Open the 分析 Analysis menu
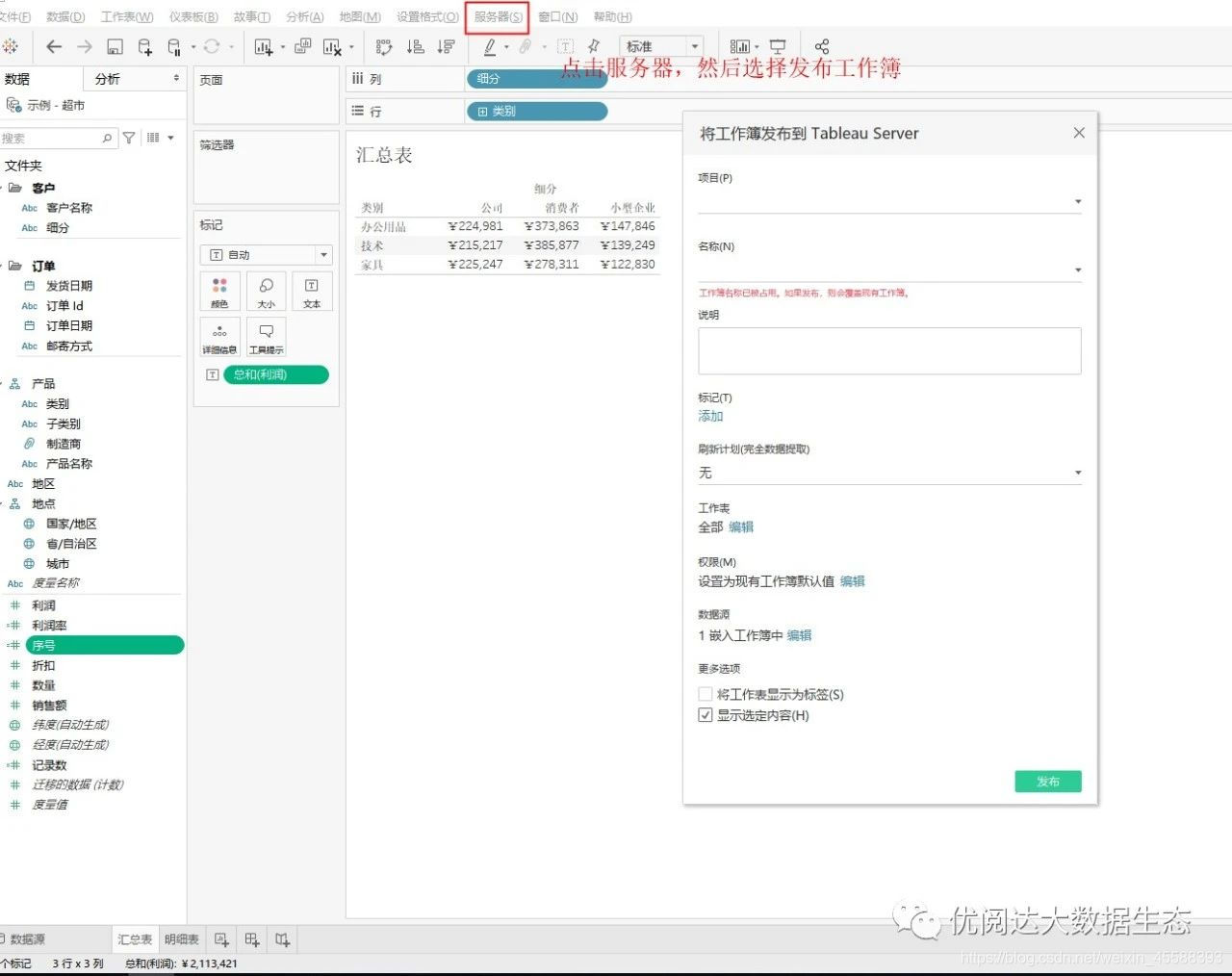Viewport: 1232px width, 976px height. coord(304,16)
